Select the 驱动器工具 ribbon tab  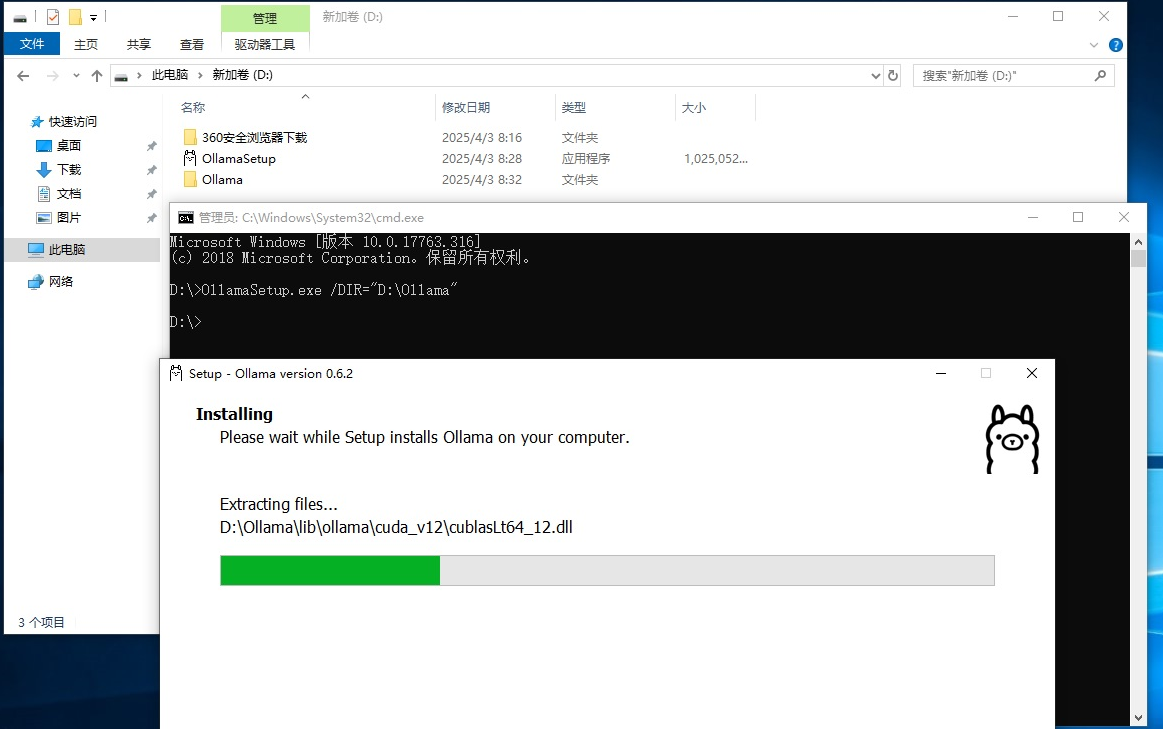click(x=265, y=44)
